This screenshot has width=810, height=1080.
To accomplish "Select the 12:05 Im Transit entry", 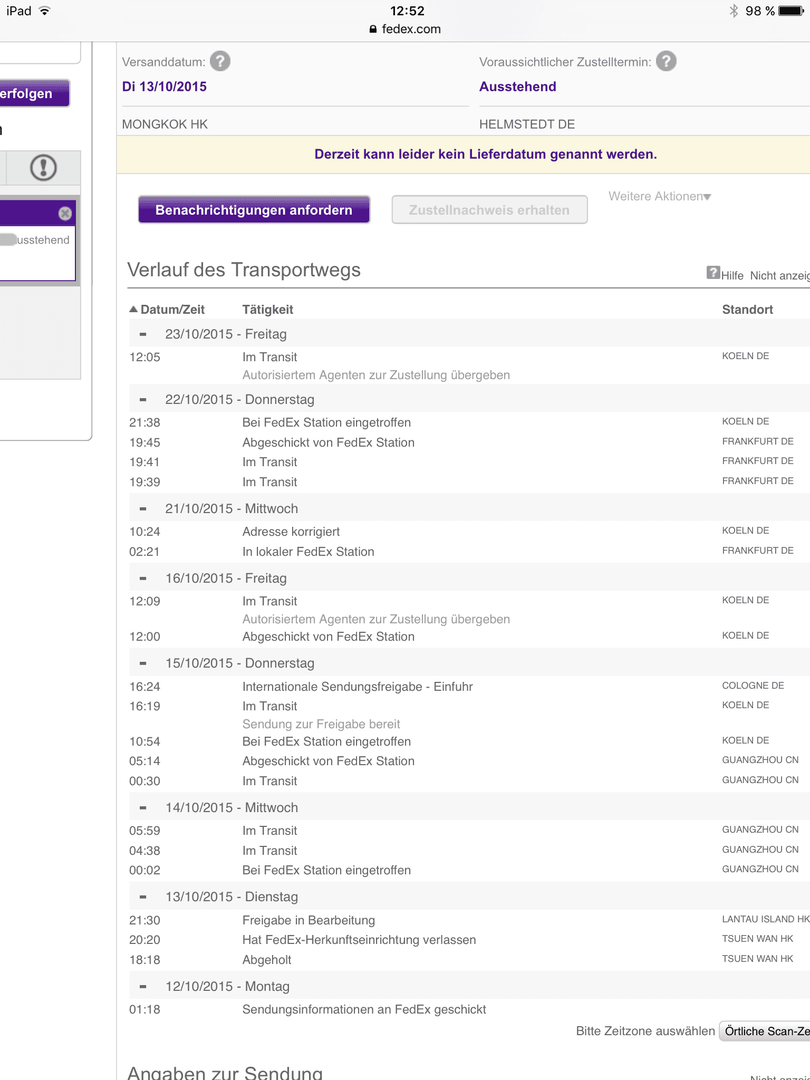I will (x=270, y=357).
